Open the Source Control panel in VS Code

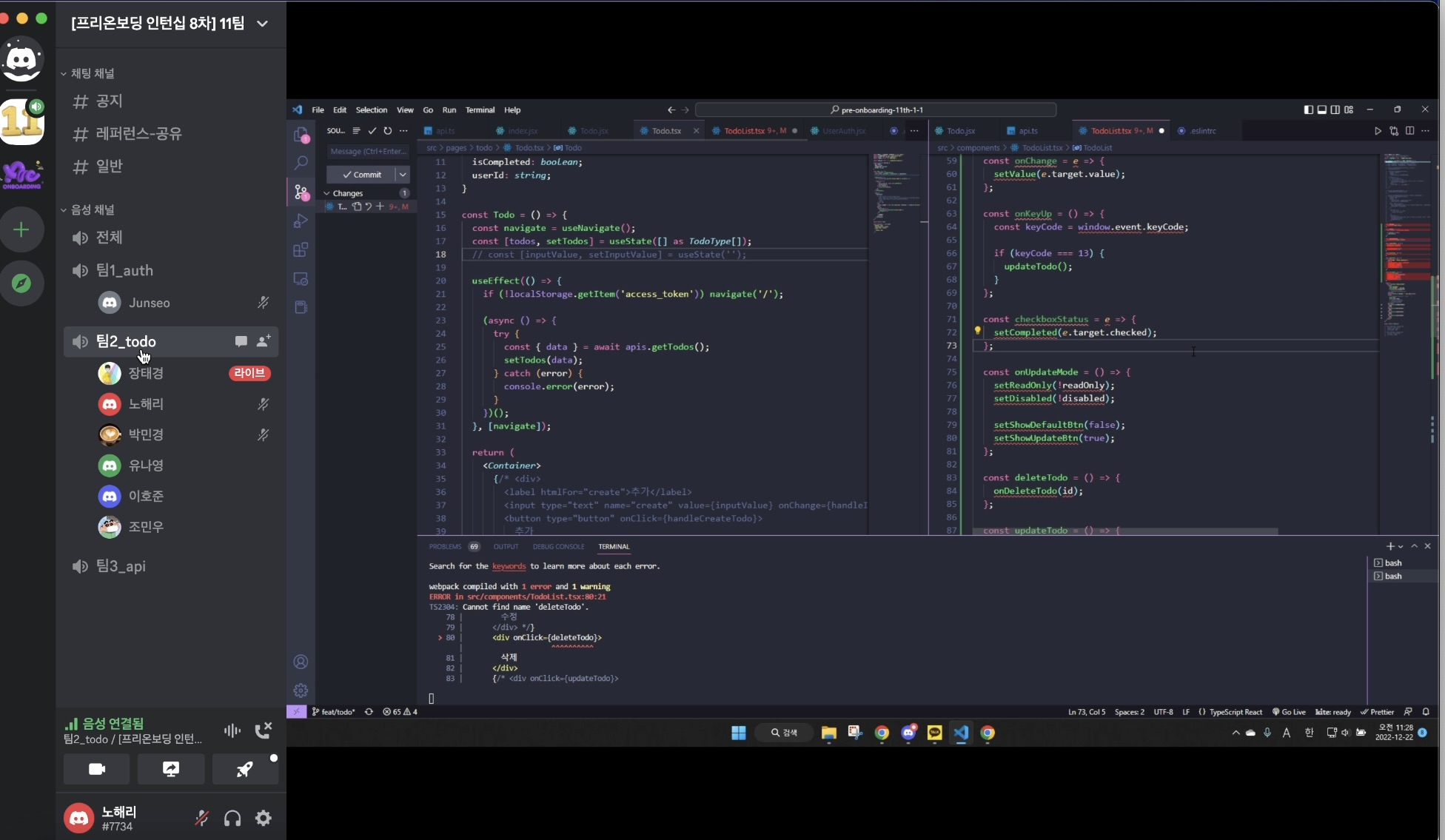pyautogui.click(x=301, y=192)
